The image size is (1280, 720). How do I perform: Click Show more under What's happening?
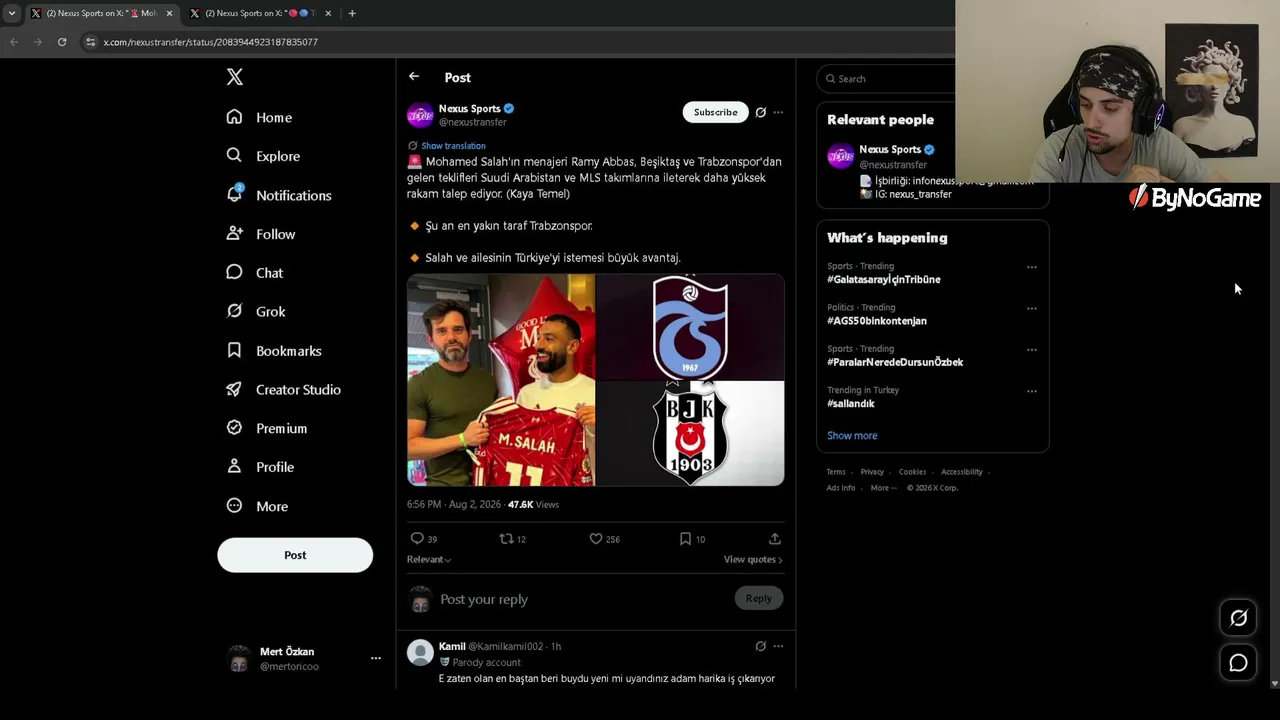click(852, 436)
